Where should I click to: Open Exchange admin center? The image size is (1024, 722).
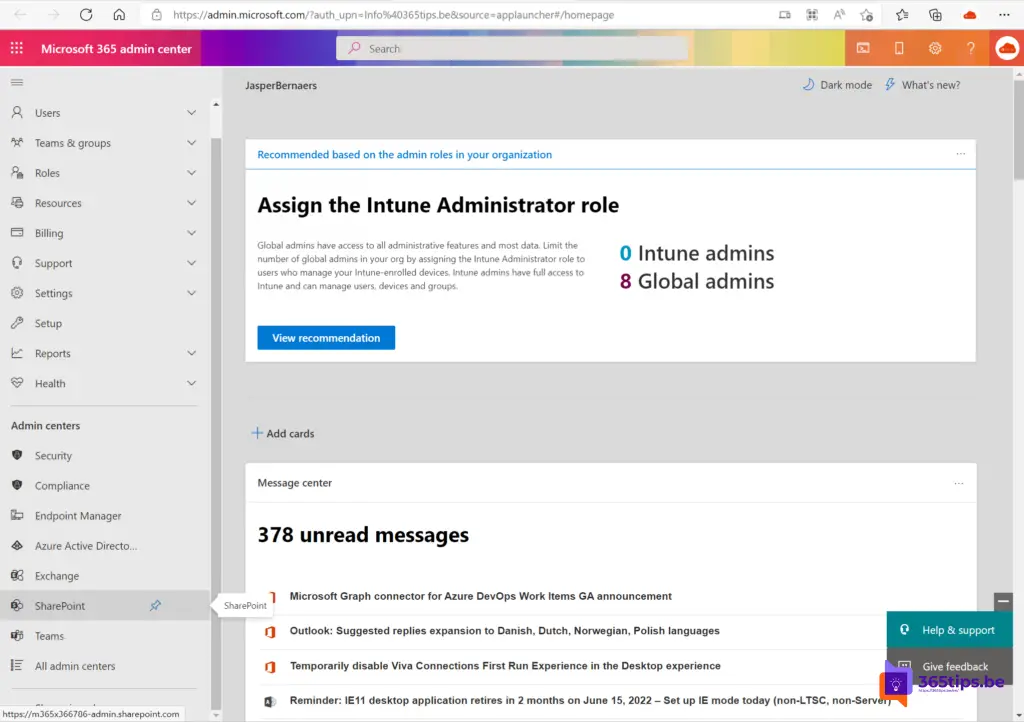coord(57,576)
